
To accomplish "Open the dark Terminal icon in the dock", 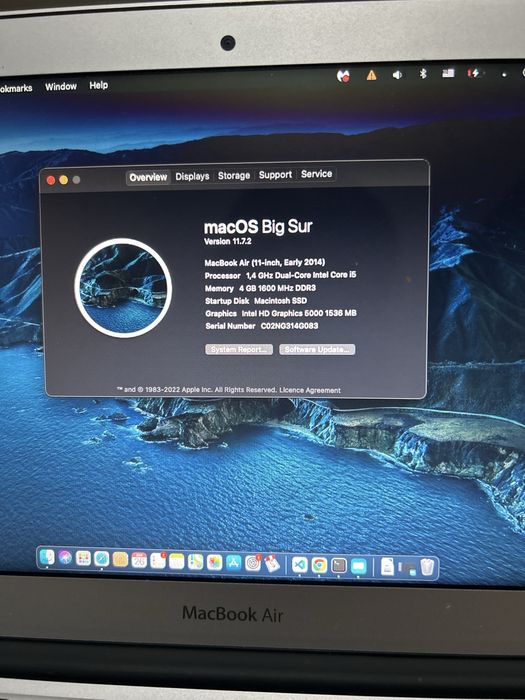I will (339, 566).
